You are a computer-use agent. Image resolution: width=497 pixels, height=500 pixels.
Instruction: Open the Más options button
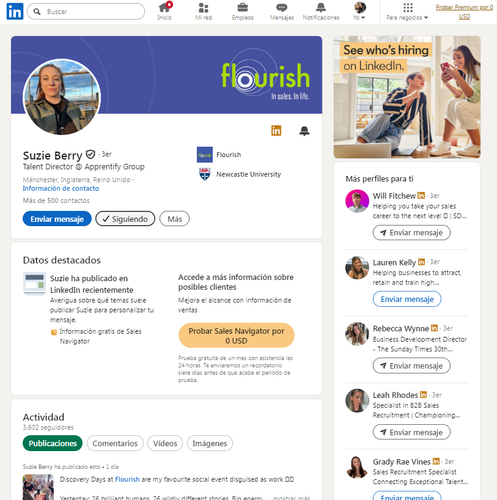tap(174, 219)
